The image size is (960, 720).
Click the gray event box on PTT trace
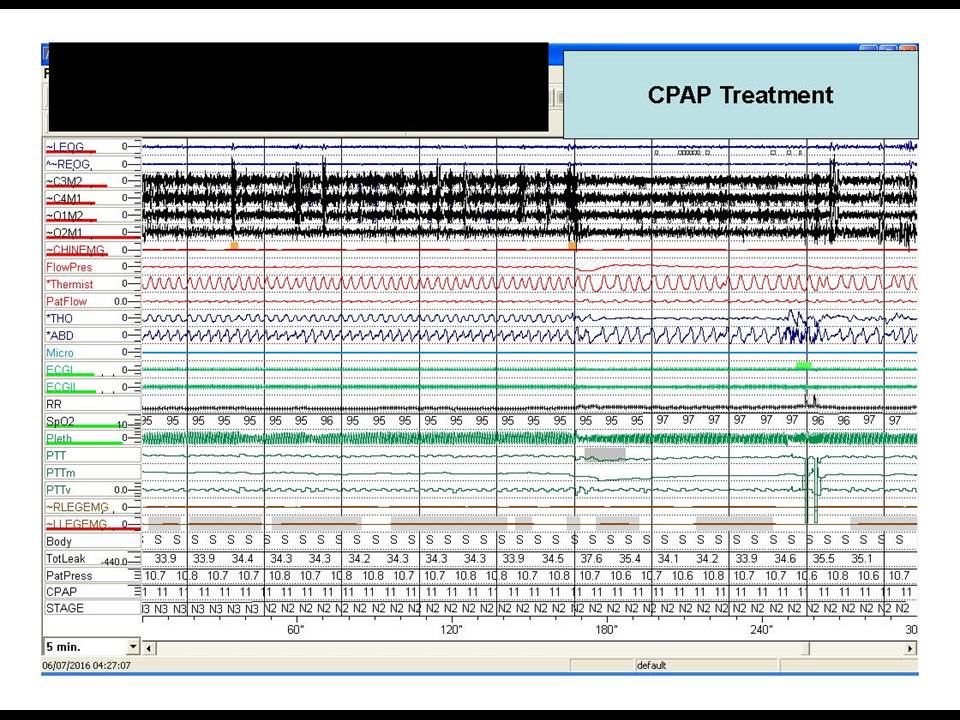coord(605,454)
